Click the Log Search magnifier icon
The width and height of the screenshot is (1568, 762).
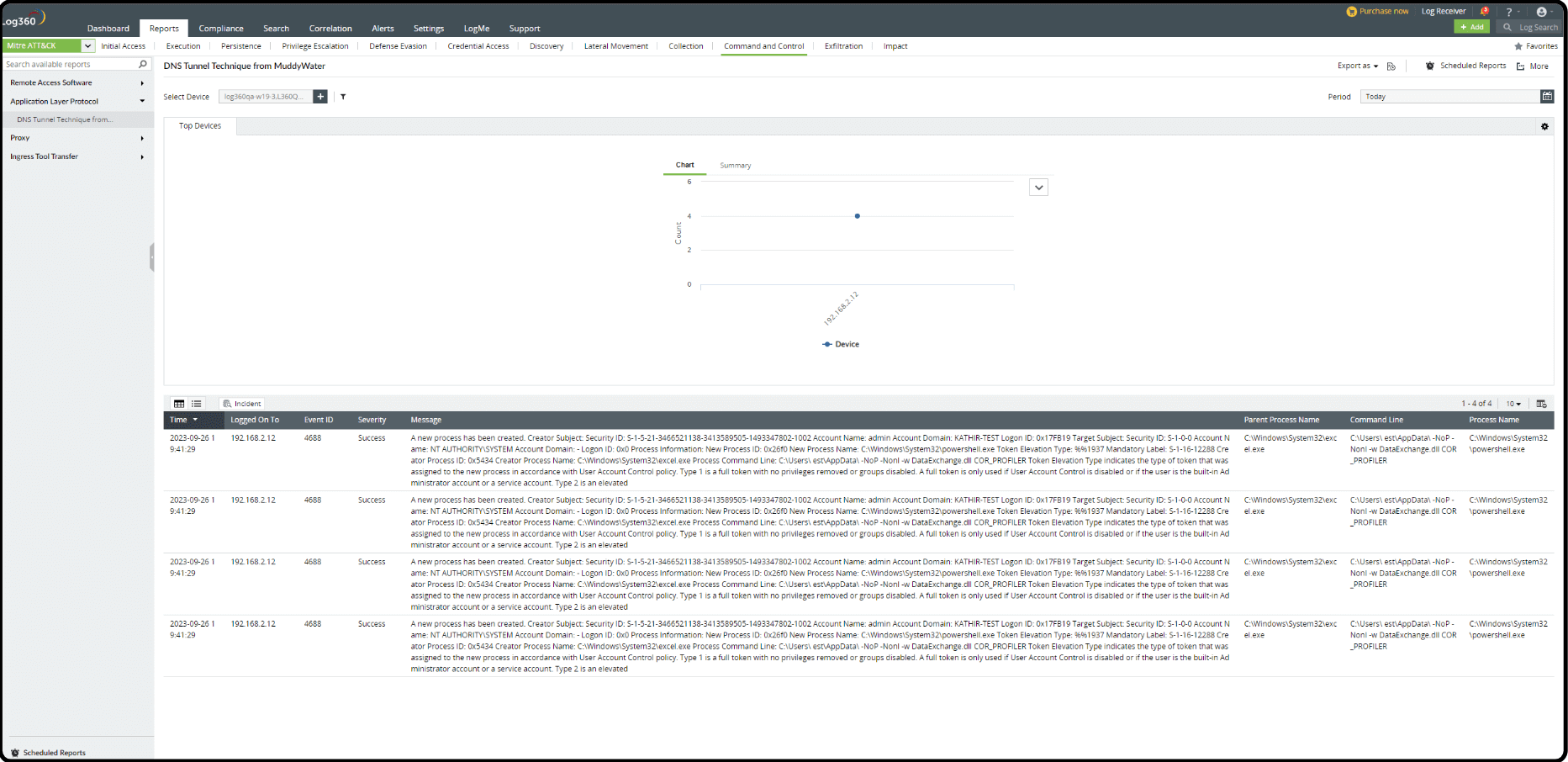[x=1507, y=27]
